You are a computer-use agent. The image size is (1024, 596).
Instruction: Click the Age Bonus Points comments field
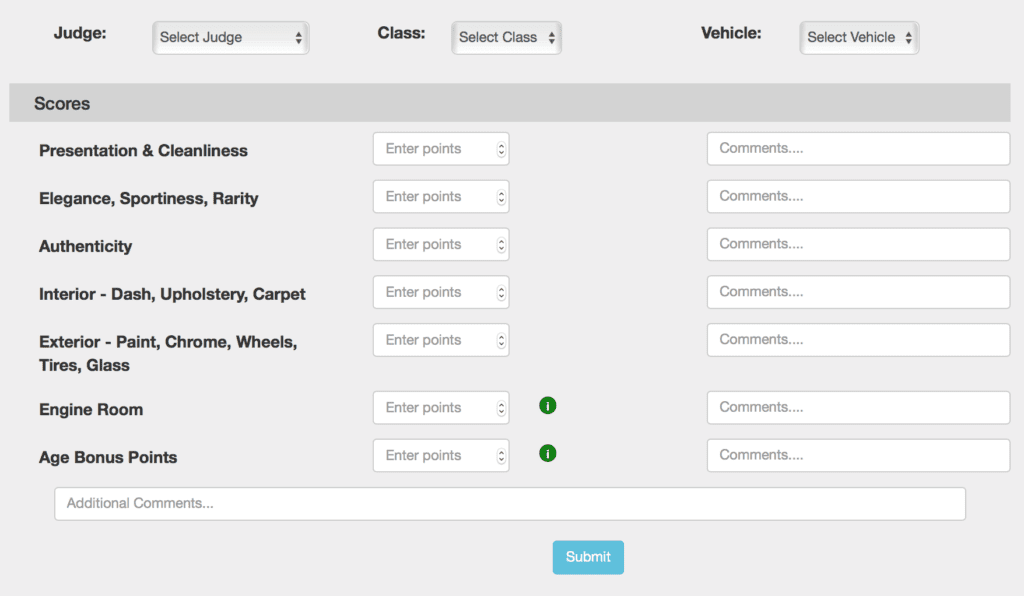858,455
